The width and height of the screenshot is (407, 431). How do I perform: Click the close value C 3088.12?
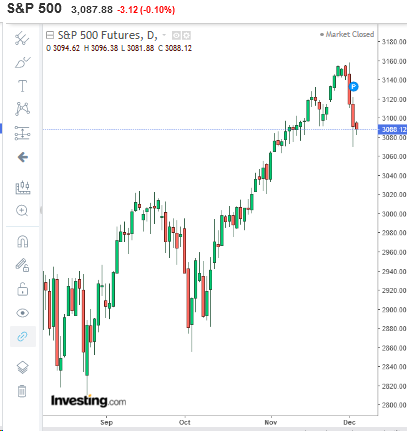175,48
